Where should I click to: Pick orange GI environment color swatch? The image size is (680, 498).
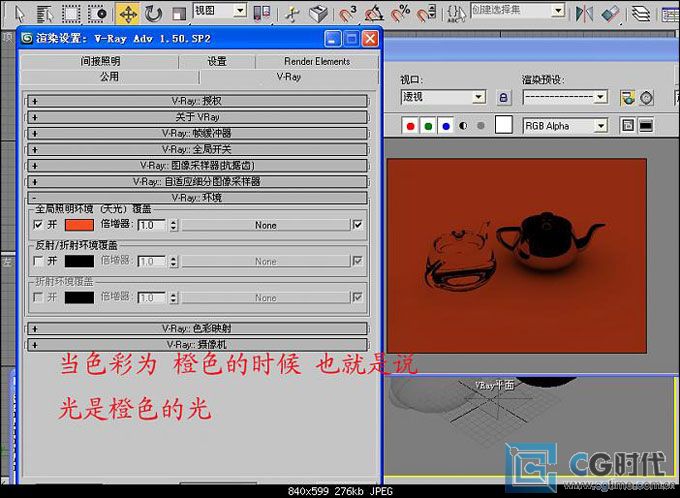click(x=79, y=225)
